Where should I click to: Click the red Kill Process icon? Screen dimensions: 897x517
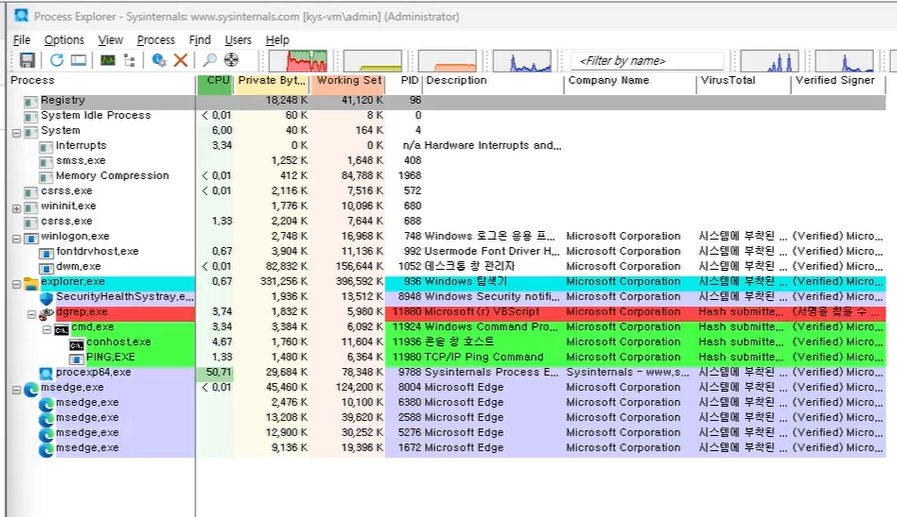tap(181, 60)
